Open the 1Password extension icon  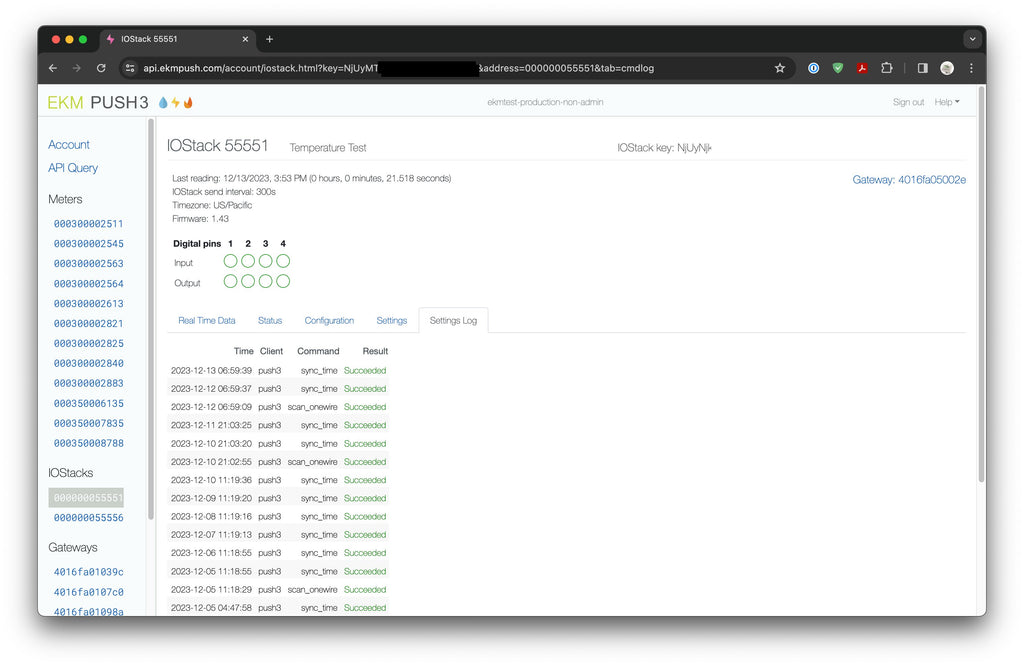(x=814, y=68)
